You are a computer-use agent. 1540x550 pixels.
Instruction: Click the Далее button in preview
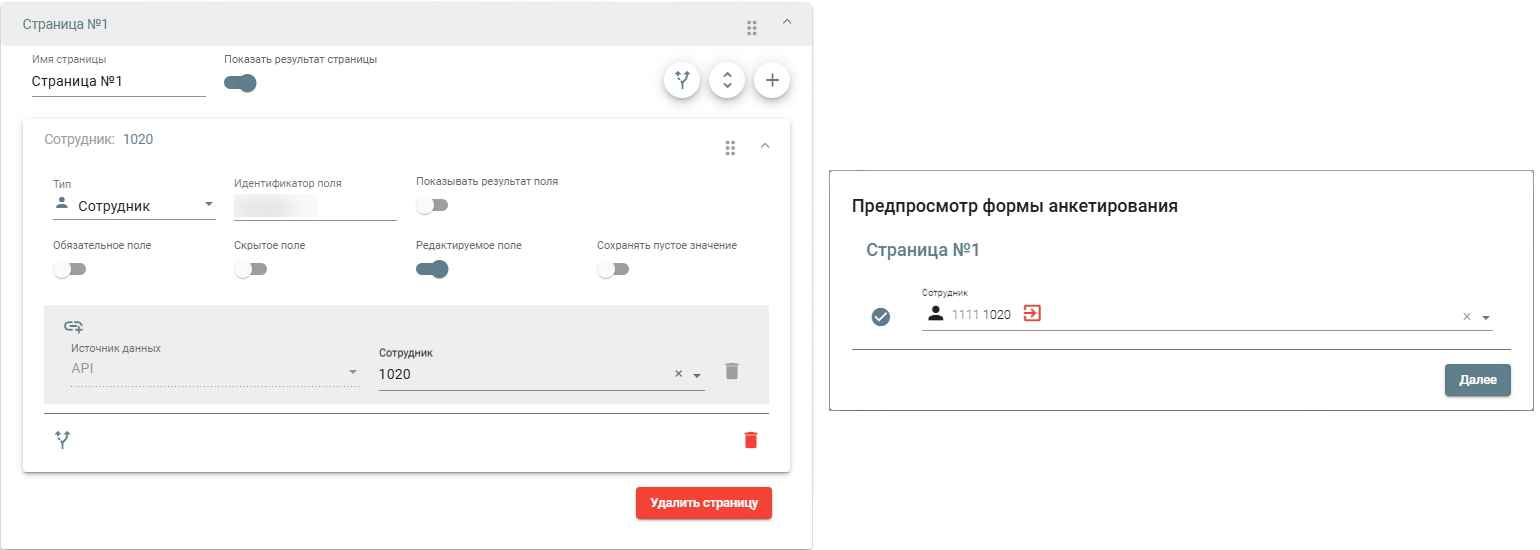(1477, 380)
